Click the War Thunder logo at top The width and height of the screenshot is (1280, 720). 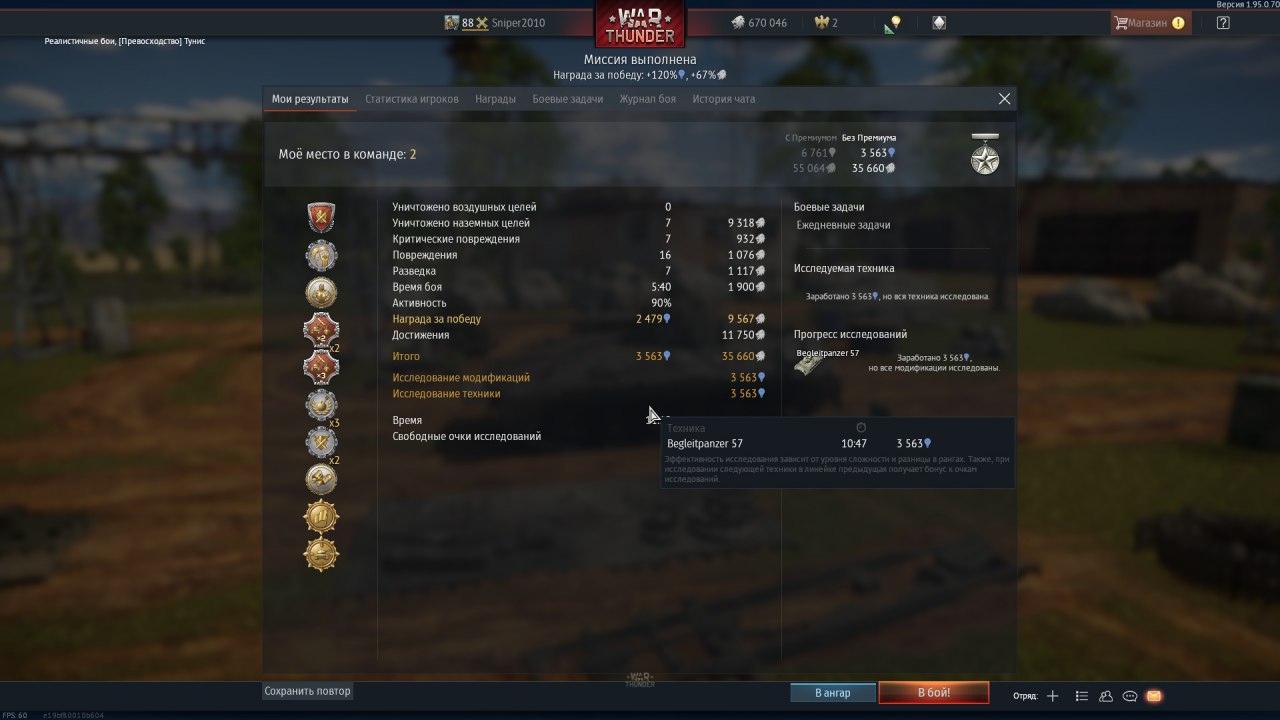640,24
